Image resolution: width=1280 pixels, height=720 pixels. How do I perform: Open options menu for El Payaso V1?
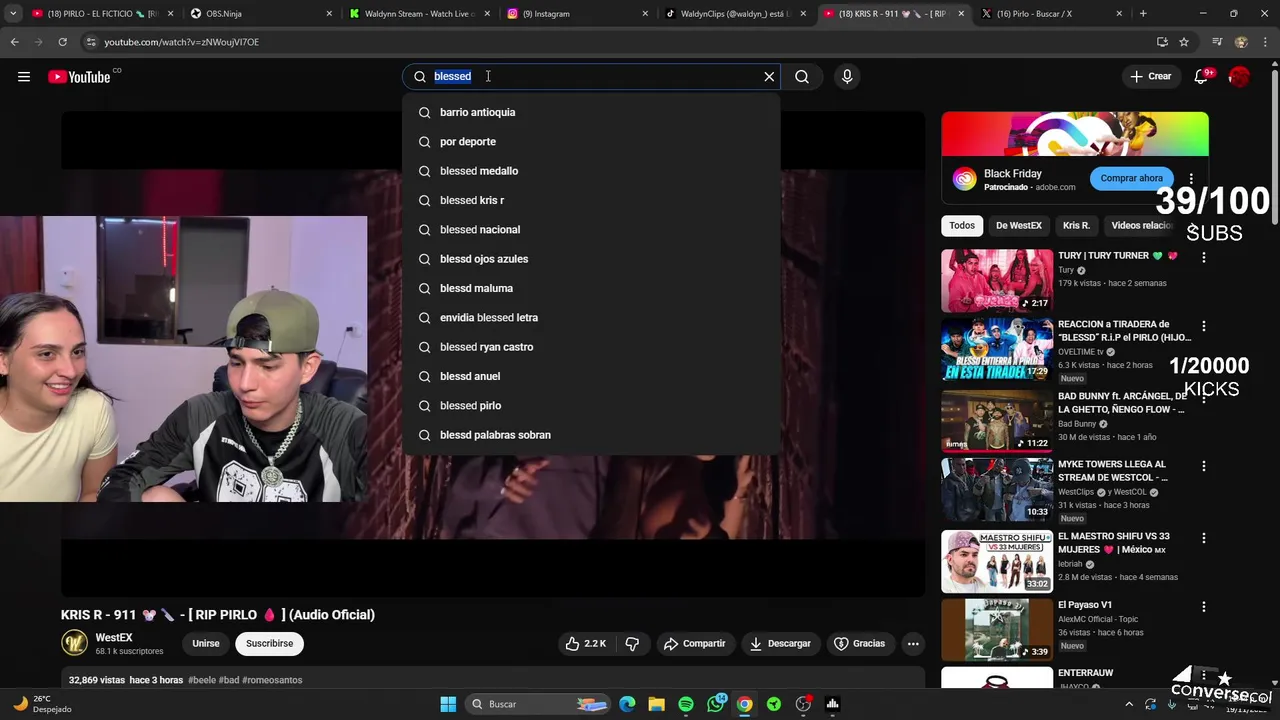coord(1204,608)
